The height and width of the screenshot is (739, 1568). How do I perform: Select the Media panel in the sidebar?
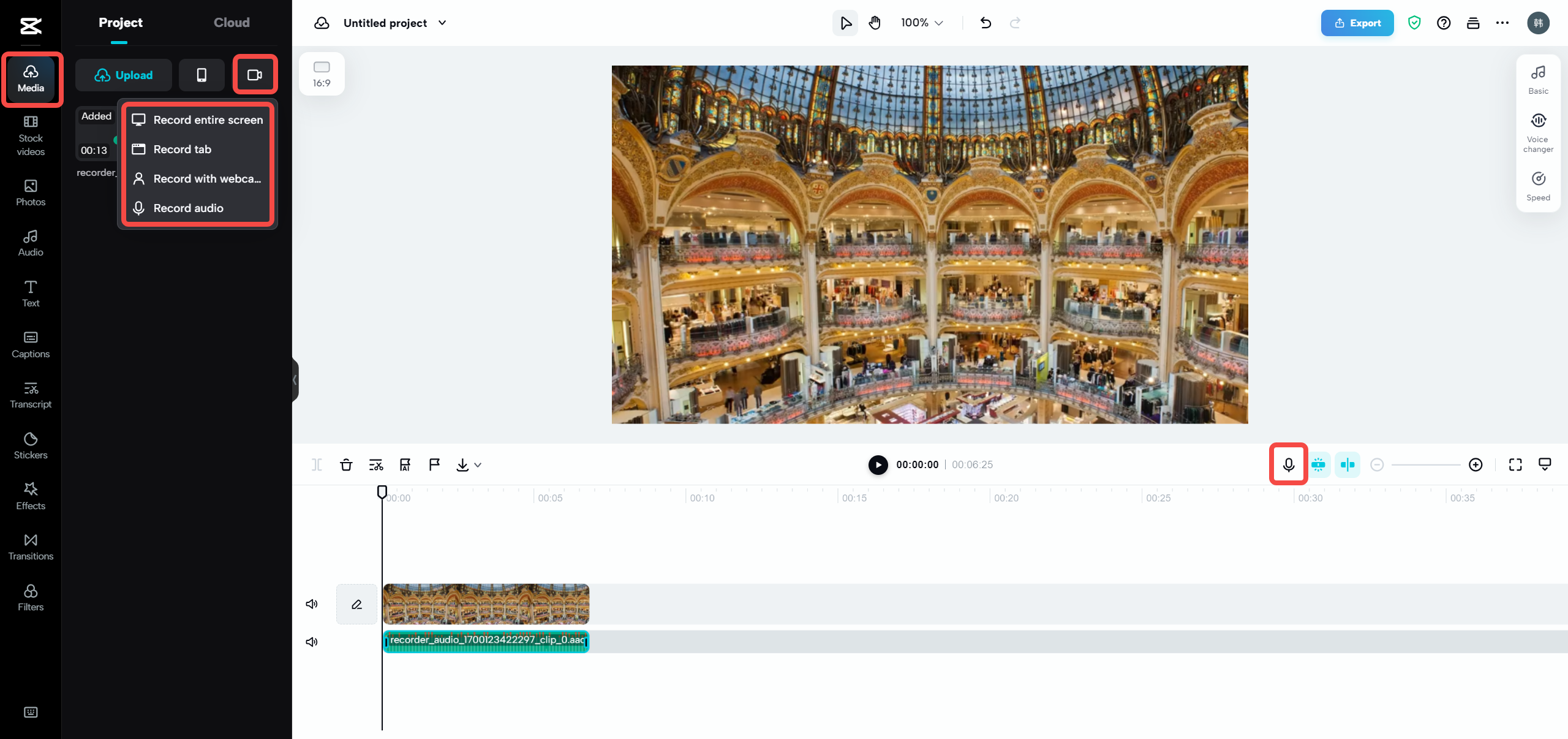tap(31, 79)
